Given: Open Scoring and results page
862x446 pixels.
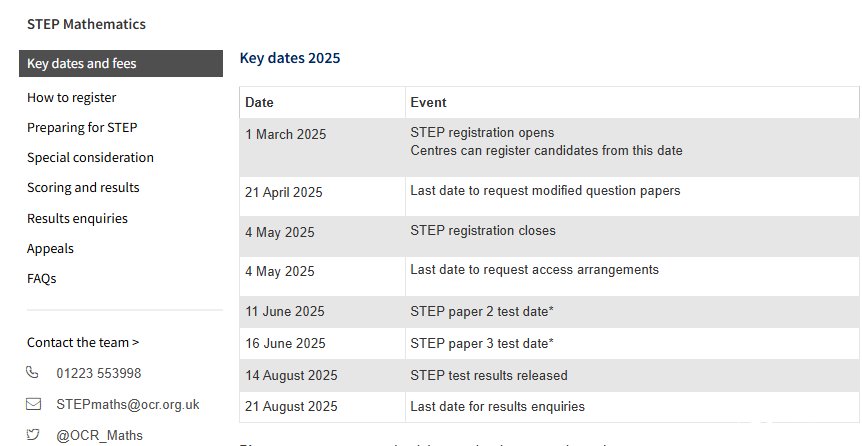Looking at the screenshot, I should (83, 188).
